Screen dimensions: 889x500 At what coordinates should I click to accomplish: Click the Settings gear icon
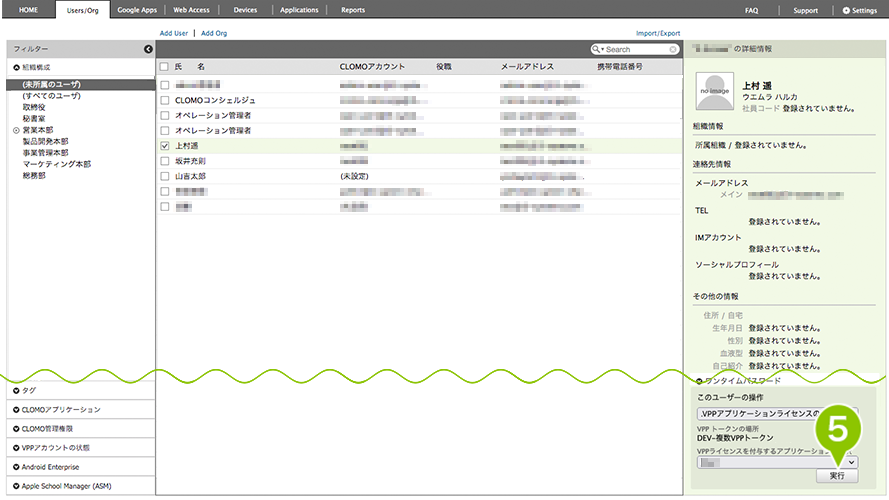[847, 10]
